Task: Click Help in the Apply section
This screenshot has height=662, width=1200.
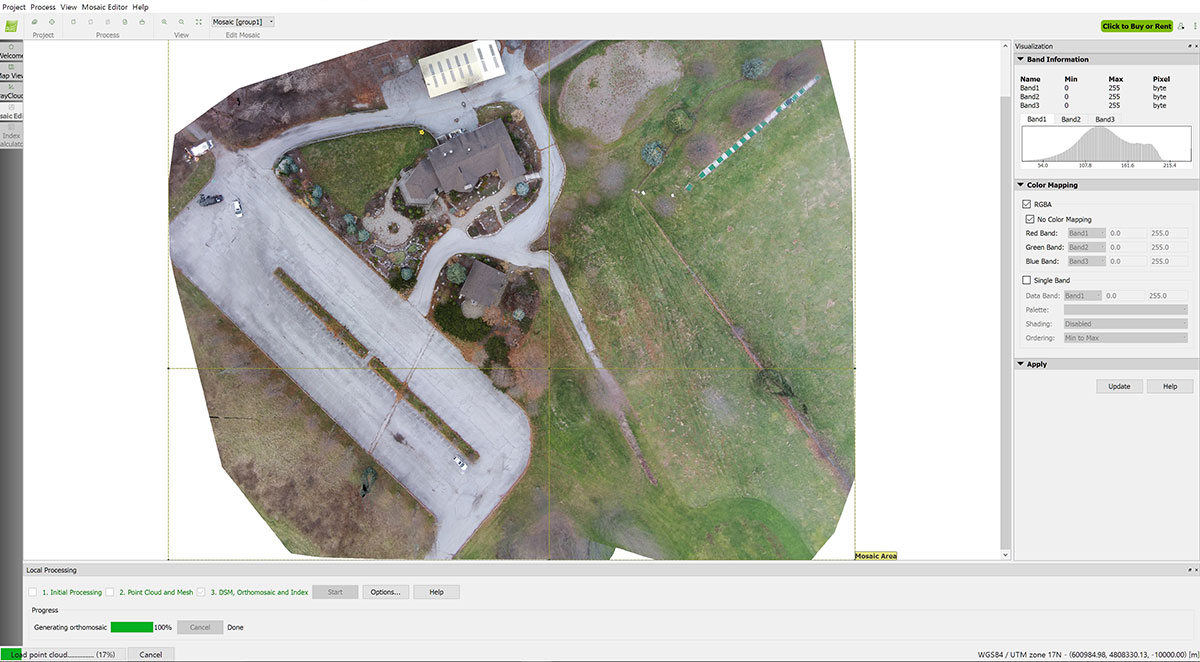Action: point(1169,386)
